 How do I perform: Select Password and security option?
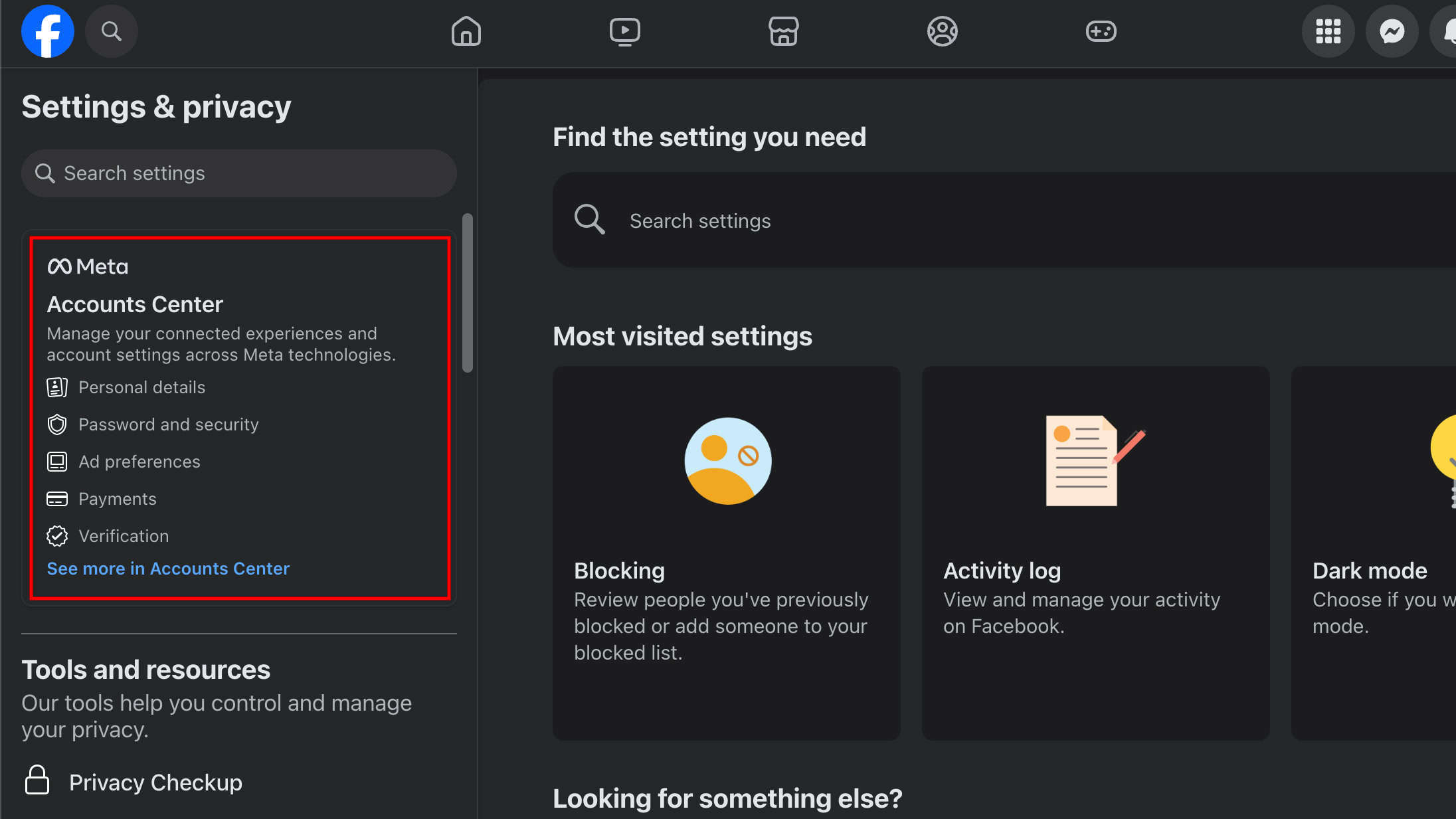click(x=168, y=424)
